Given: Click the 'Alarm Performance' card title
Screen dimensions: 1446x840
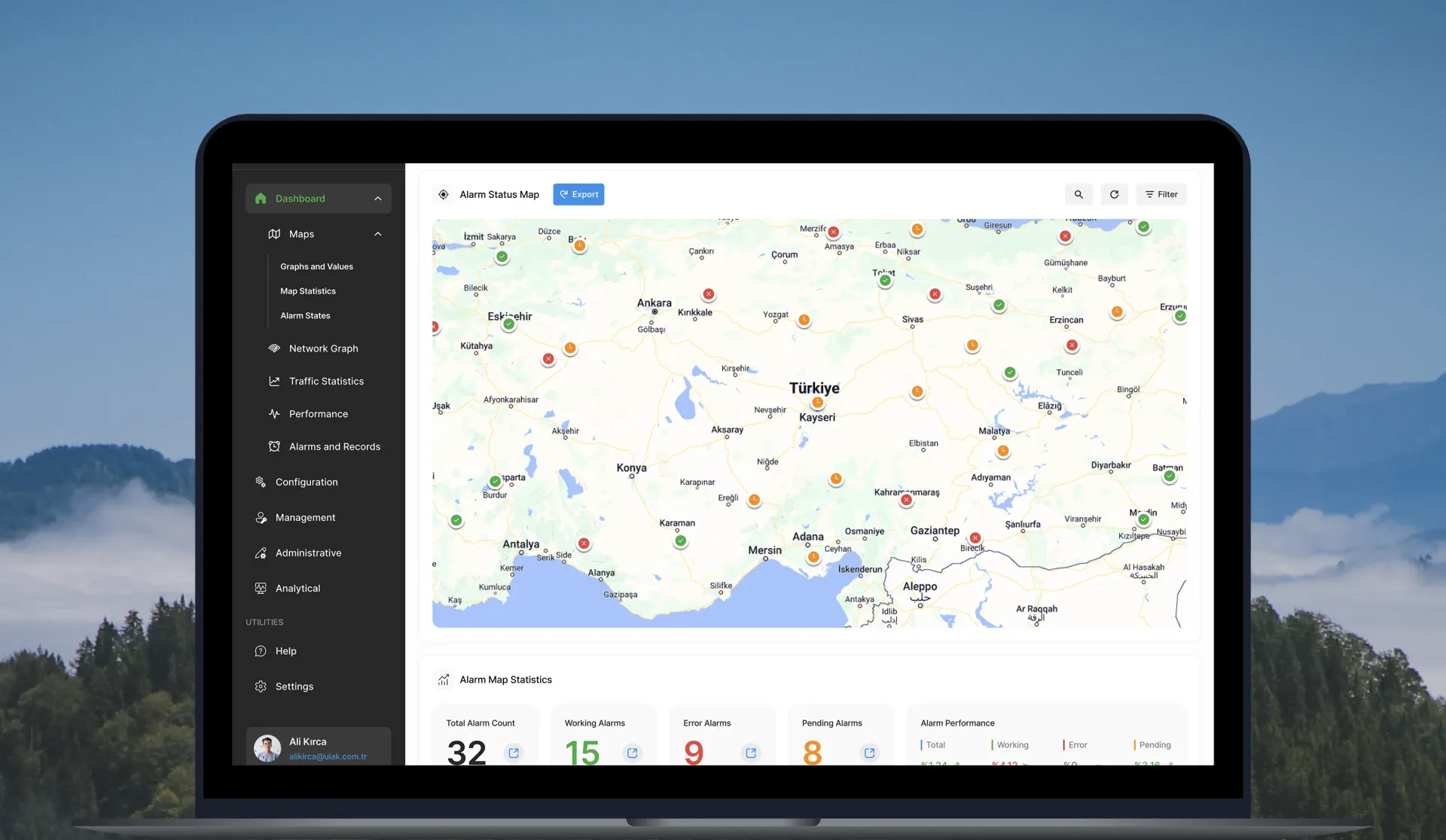Looking at the screenshot, I should pyautogui.click(x=957, y=723).
